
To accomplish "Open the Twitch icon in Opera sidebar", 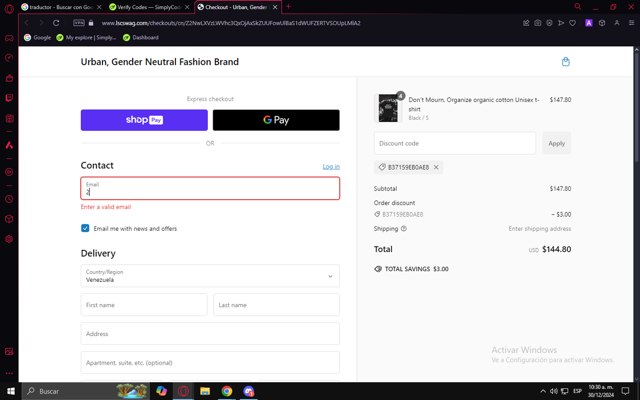I will (x=9, y=98).
